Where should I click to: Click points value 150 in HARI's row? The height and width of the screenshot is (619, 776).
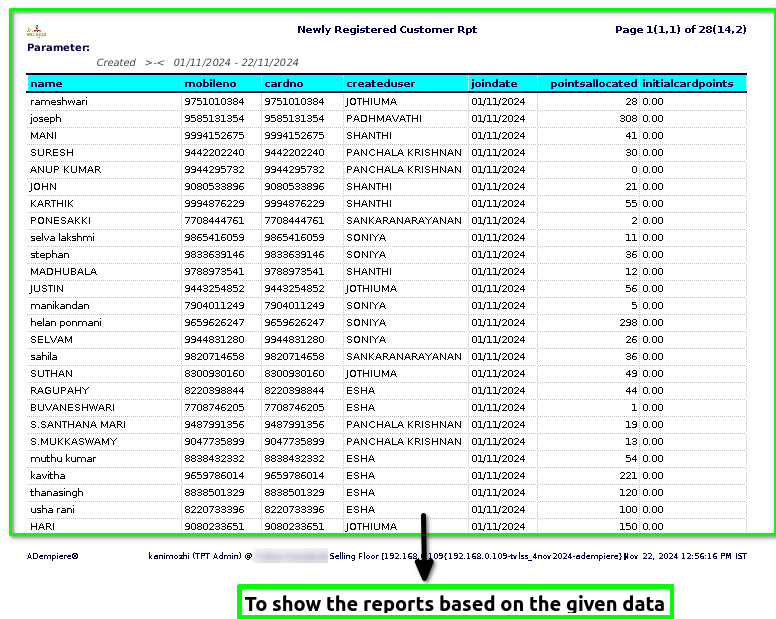[628, 526]
